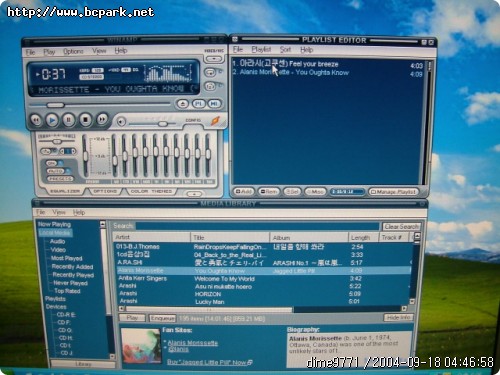Select the 'Welcome To My World' track row
The image size is (500, 375).
pos(263,279)
